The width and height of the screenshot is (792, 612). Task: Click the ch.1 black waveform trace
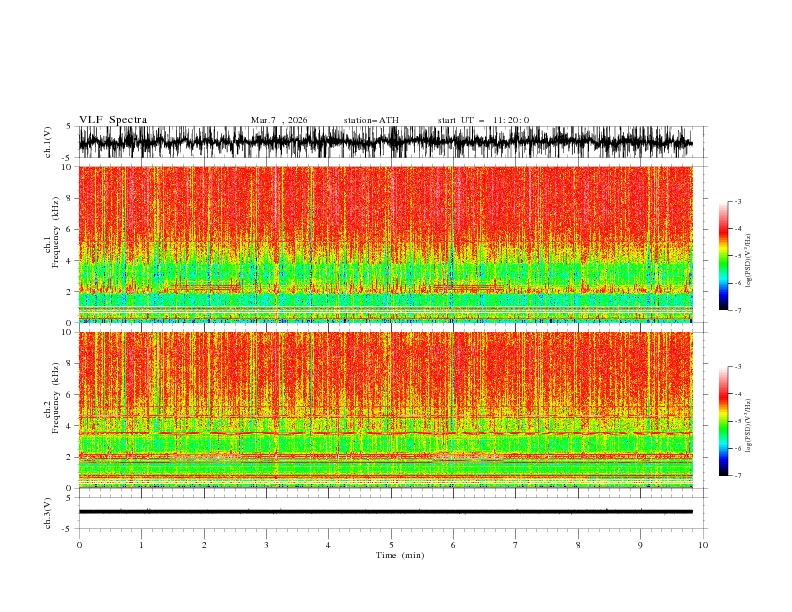(385, 142)
